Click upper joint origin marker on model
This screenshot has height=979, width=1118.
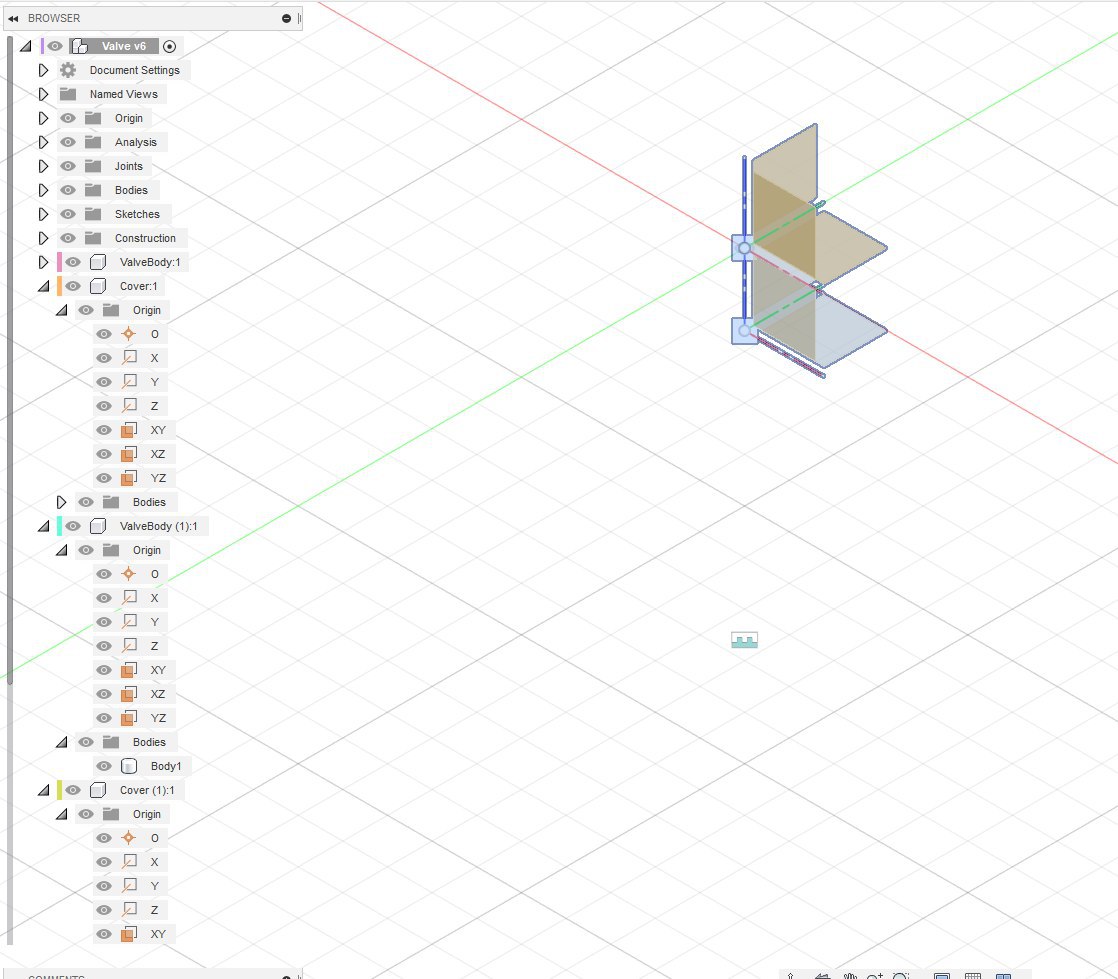(744, 248)
